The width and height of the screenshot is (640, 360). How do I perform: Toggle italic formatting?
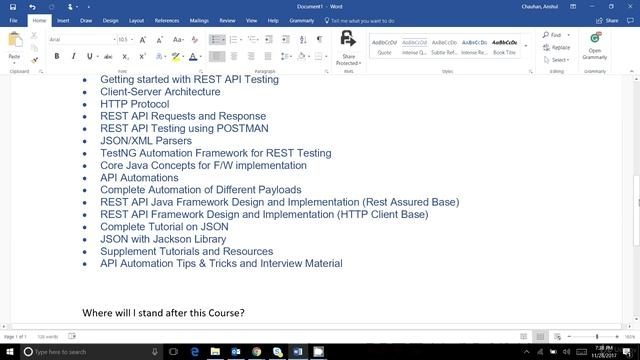pos(73,56)
